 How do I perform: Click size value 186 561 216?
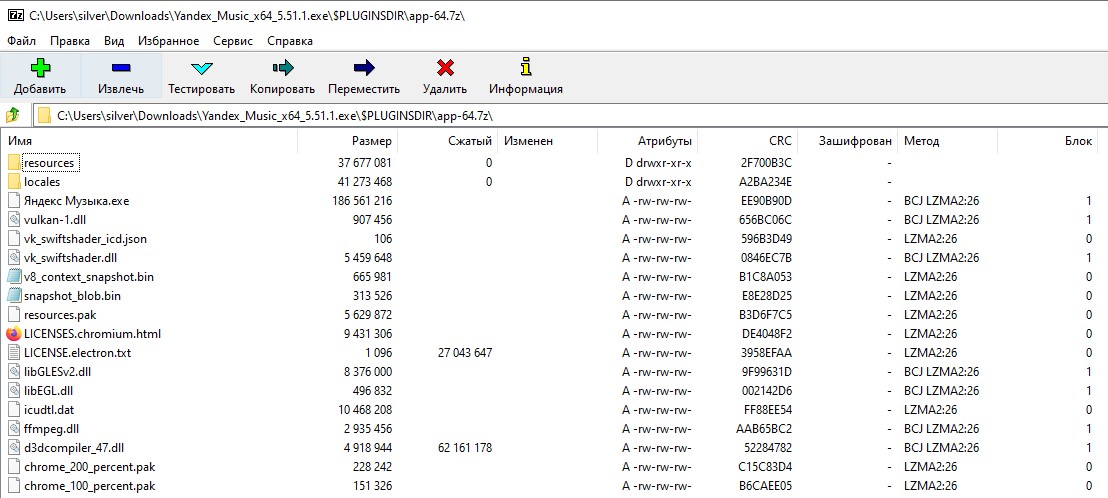tap(360, 201)
